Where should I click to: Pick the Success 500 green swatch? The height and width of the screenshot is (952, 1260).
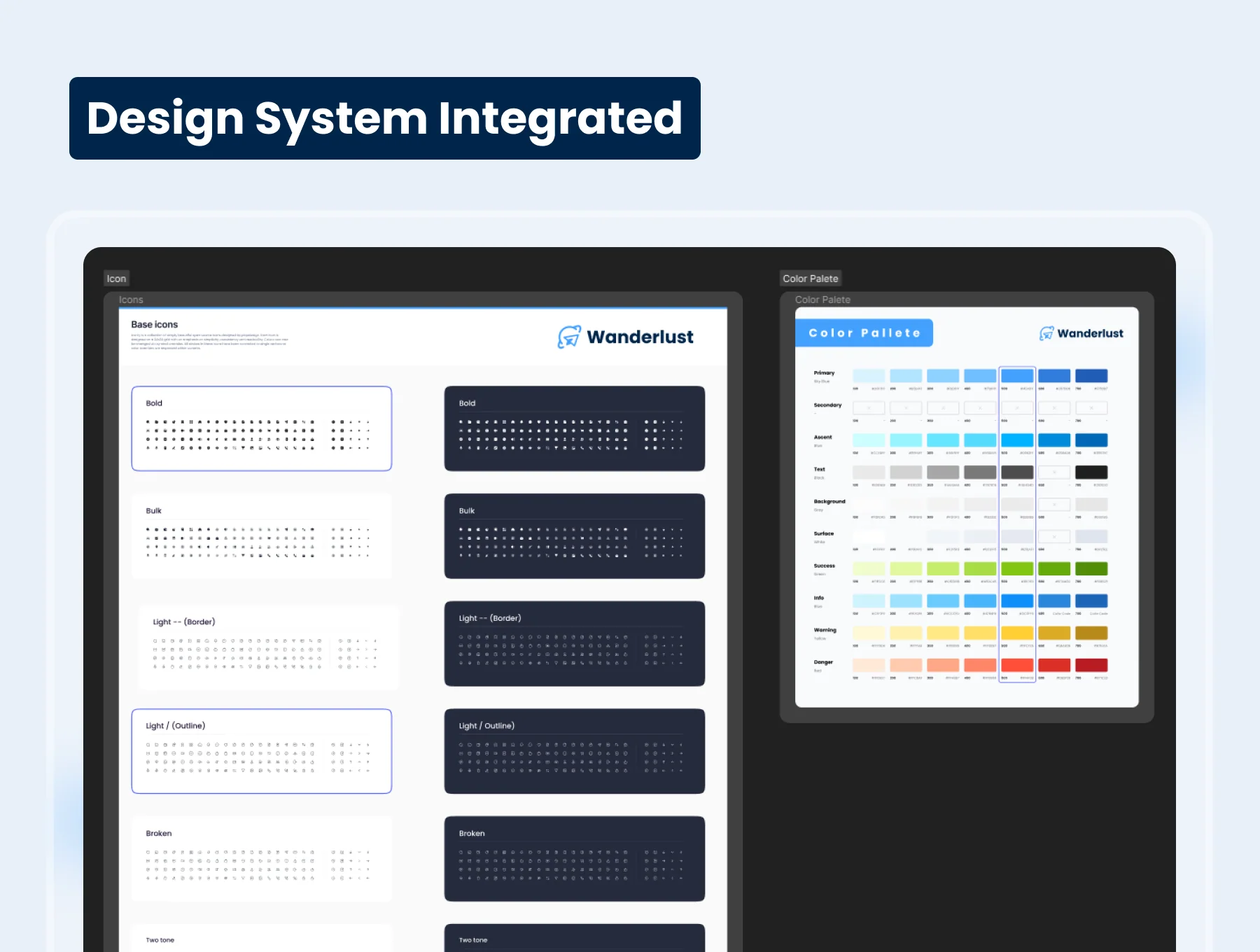(x=1017, y=569)
